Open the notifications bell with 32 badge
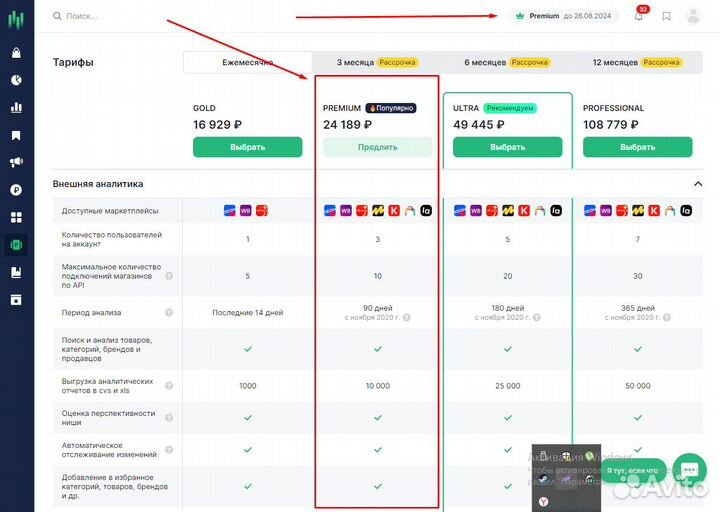The image size is (720, 512). [639, 17]
